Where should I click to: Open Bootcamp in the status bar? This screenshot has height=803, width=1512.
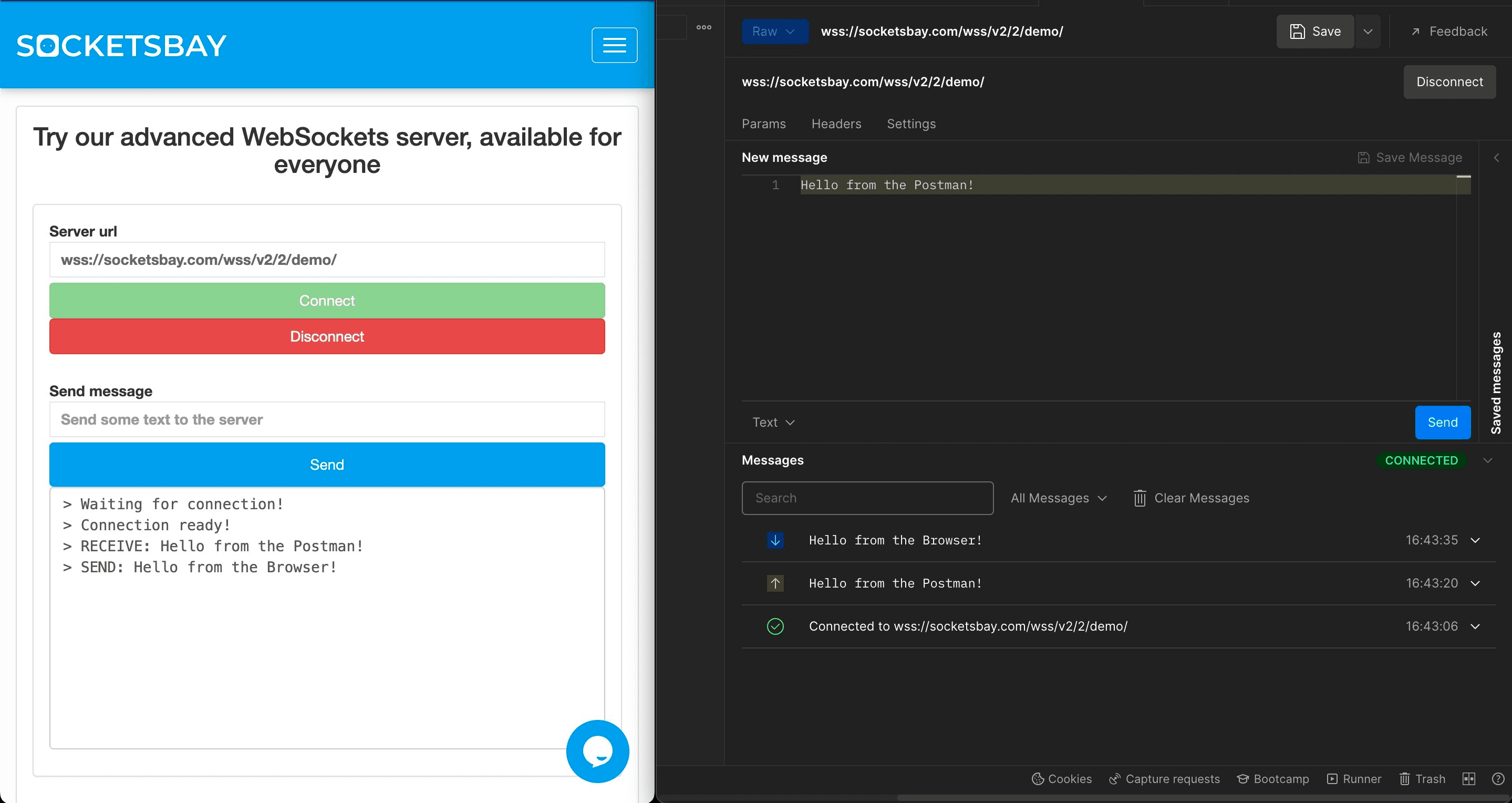pyautogui.click(x=1272, y=778)
